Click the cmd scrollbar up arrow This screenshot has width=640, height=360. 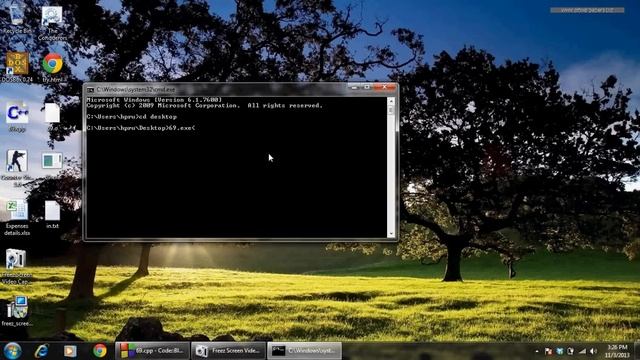point(391,100)
